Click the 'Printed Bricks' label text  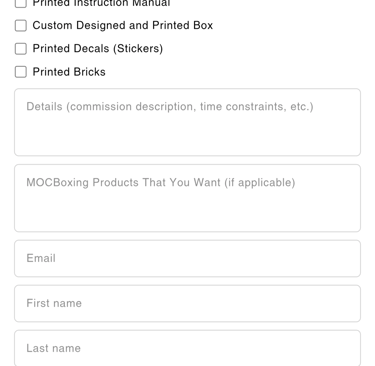(x=69, y=72)
